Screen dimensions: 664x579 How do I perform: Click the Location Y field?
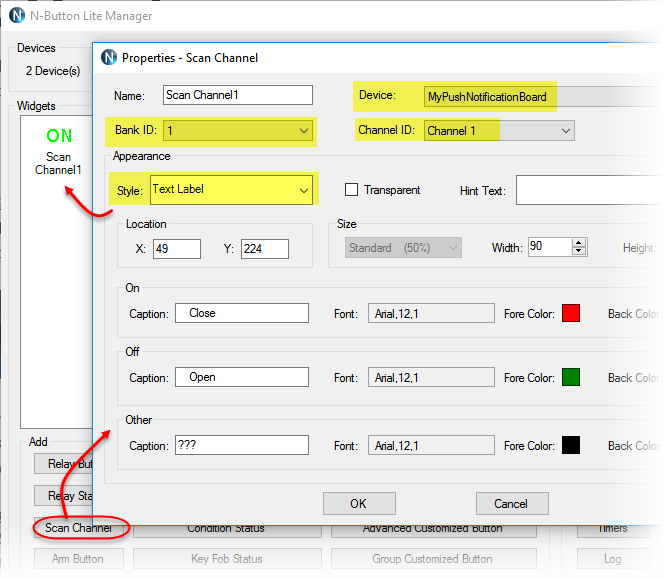265,249
